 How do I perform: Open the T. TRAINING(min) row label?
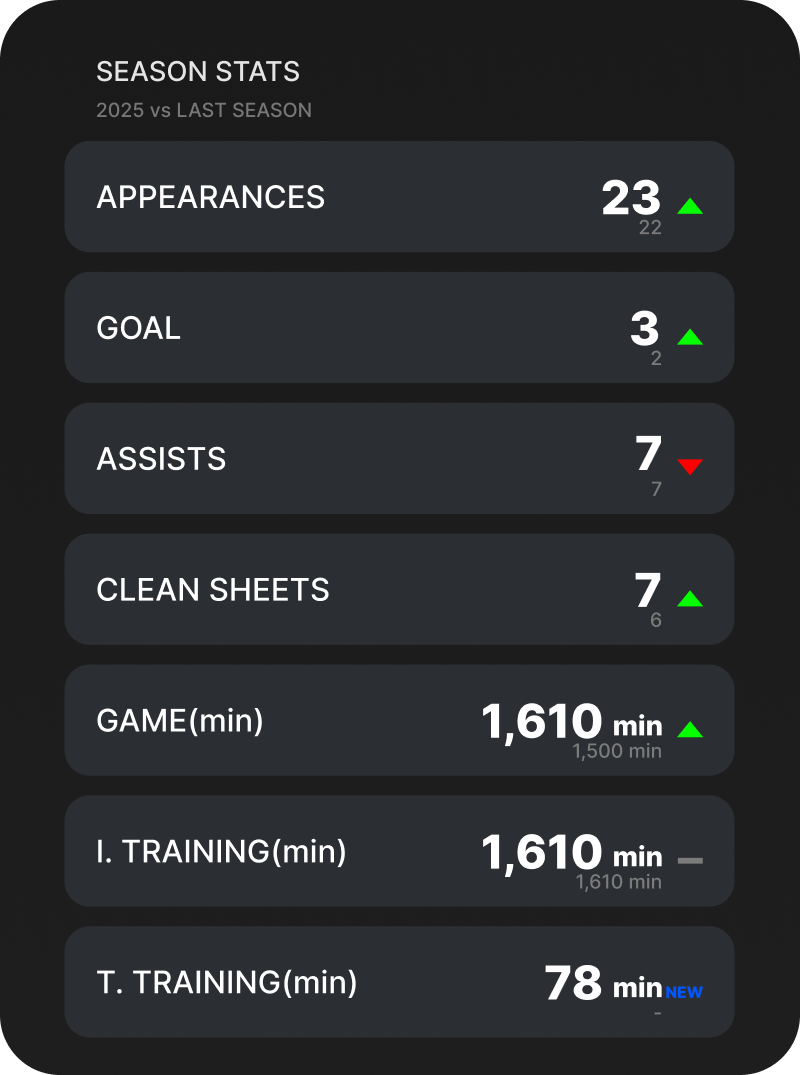(x=227, y=982)
